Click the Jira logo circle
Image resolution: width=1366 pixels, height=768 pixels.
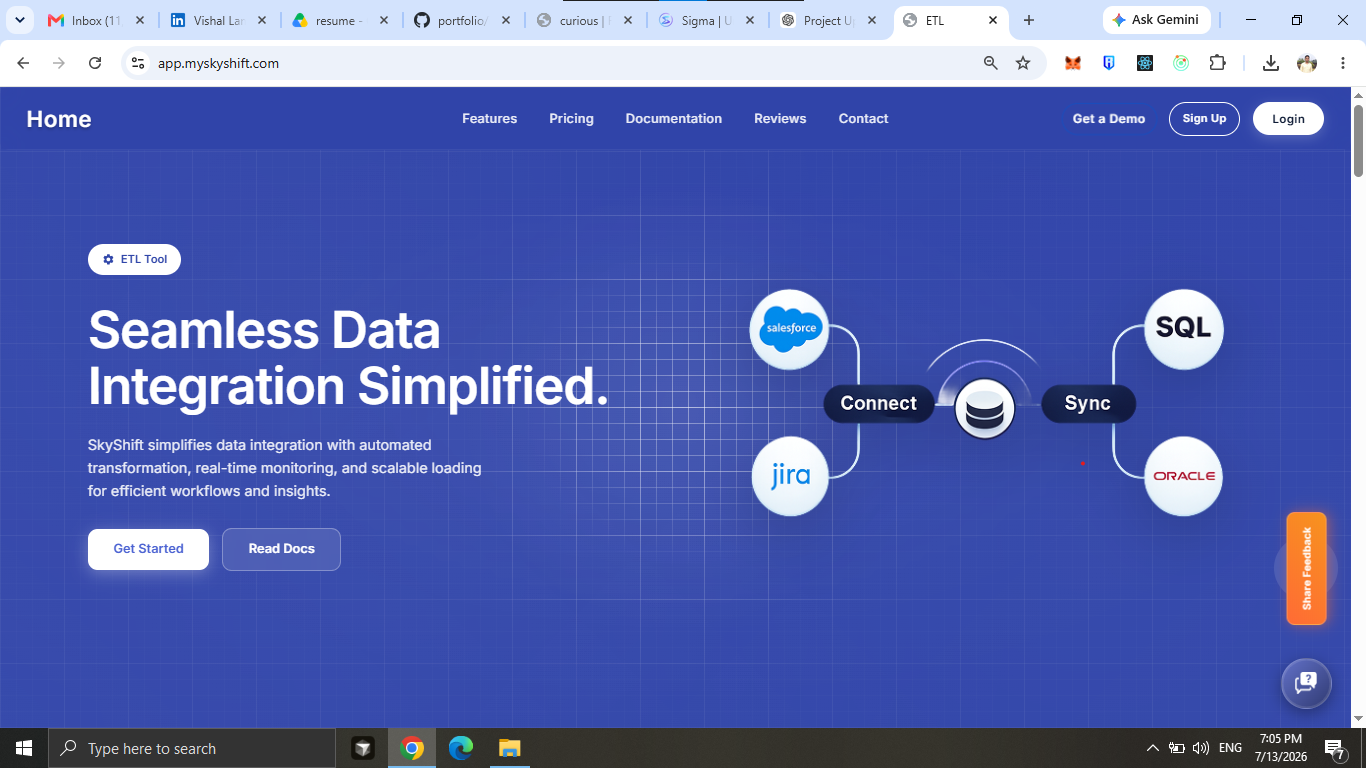791,476
